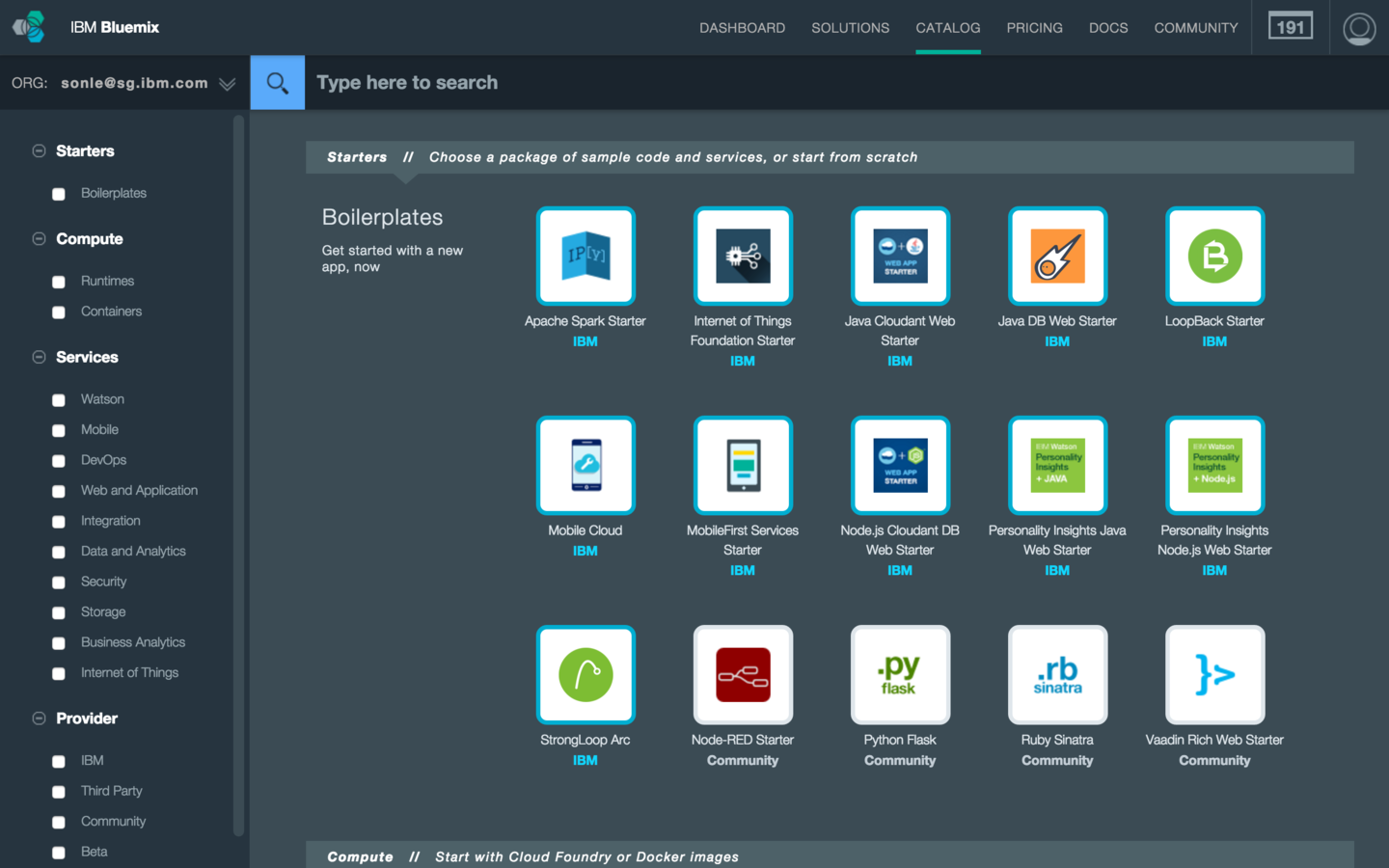The image size is (1389, 868).
Task: Collapse the Services filter section
Action: 39,357
